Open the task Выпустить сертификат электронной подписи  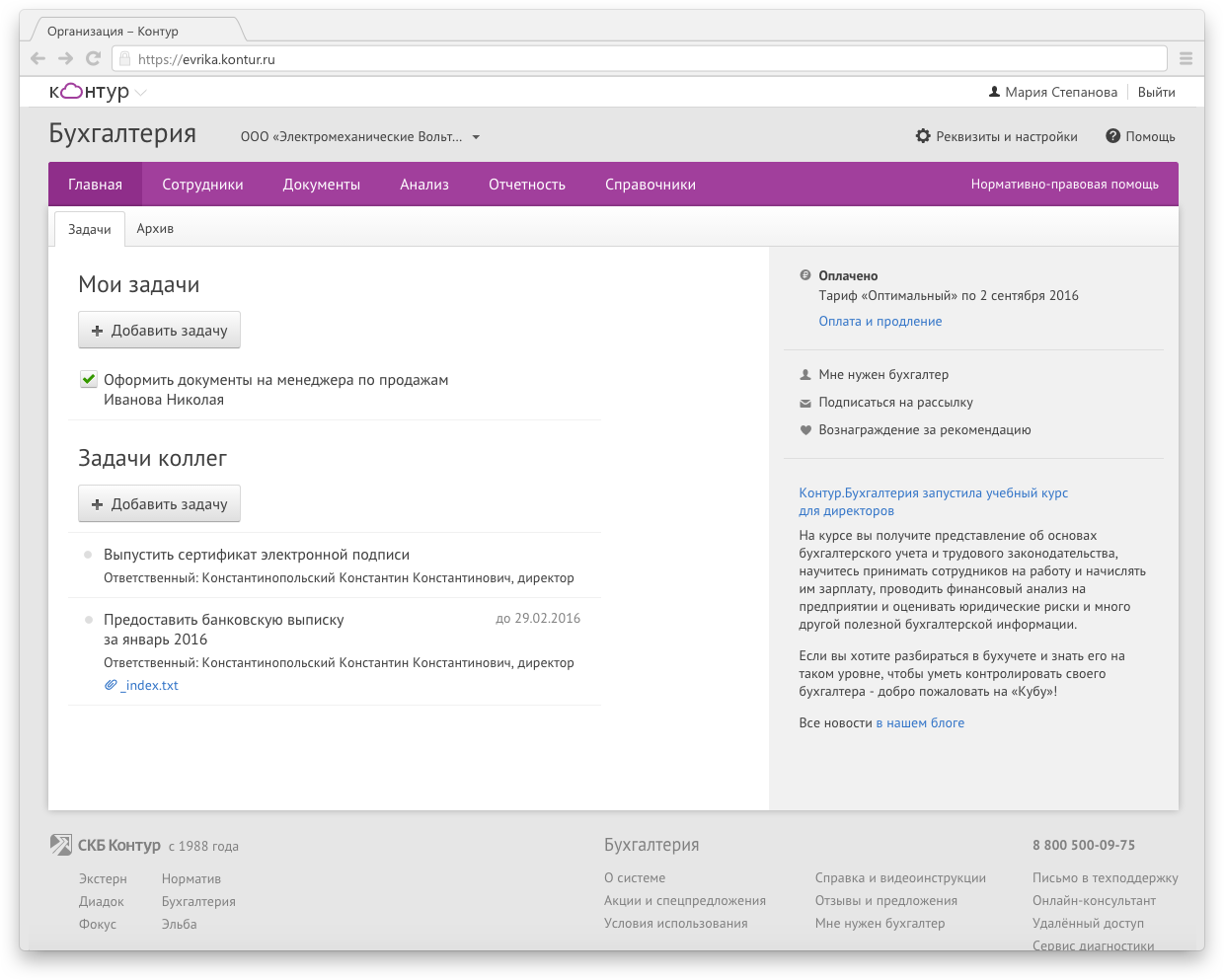pos(257,555)
